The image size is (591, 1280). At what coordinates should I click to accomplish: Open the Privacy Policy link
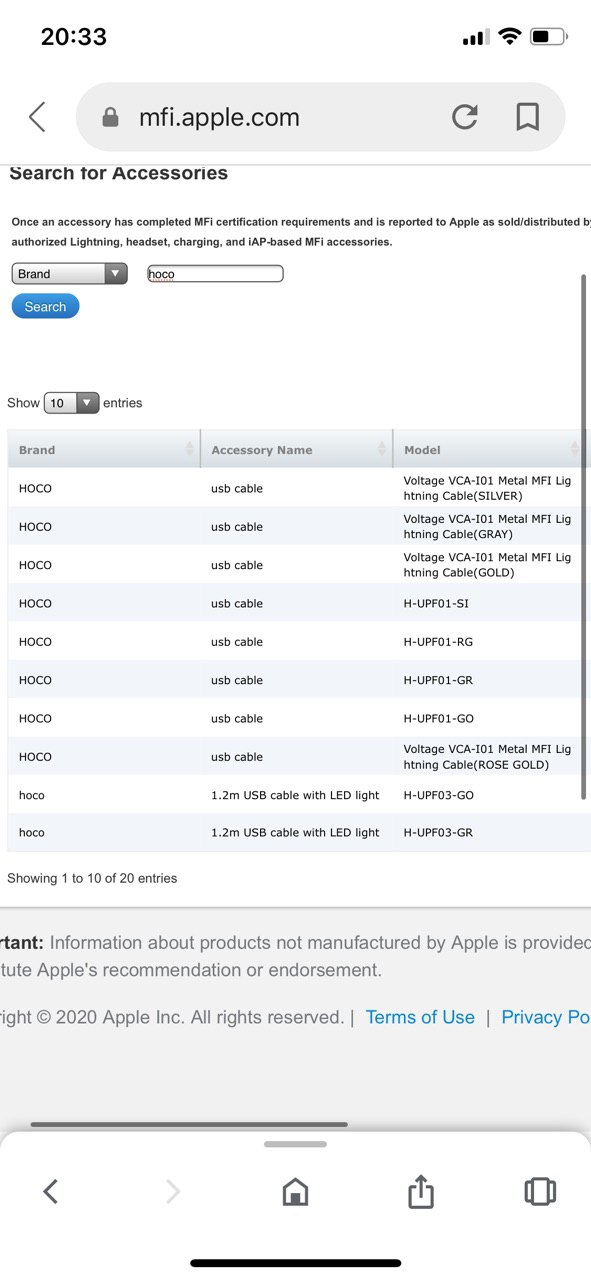[x=546, y=1017]
